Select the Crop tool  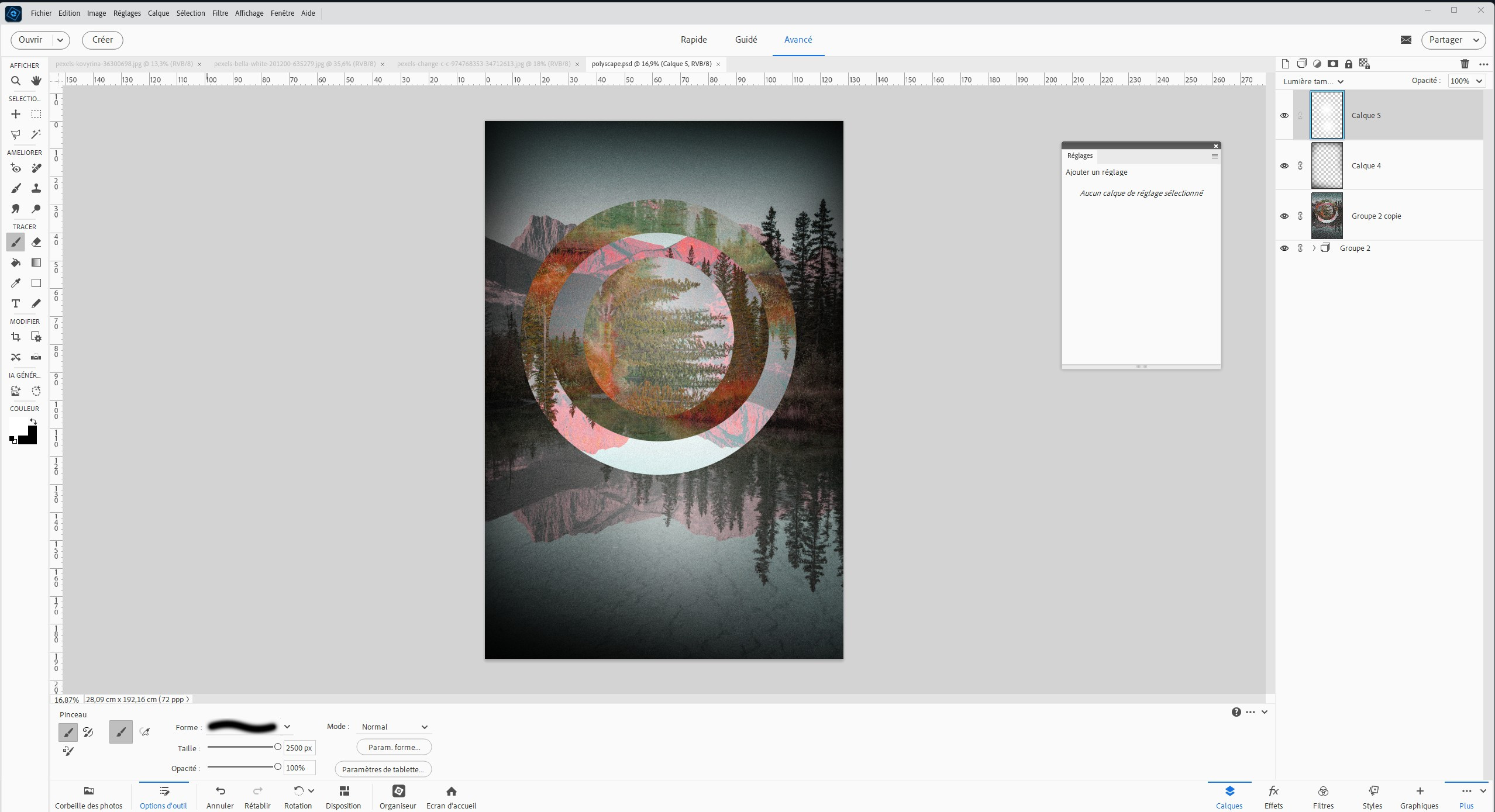click(x=16, y=337)
